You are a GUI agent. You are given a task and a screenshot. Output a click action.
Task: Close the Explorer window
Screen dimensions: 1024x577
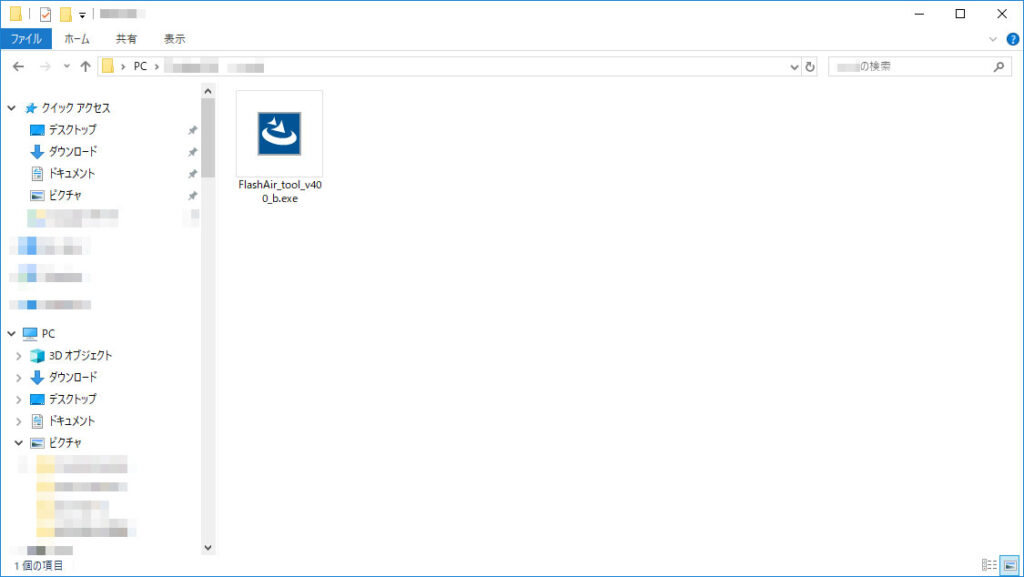[1002, 14]
